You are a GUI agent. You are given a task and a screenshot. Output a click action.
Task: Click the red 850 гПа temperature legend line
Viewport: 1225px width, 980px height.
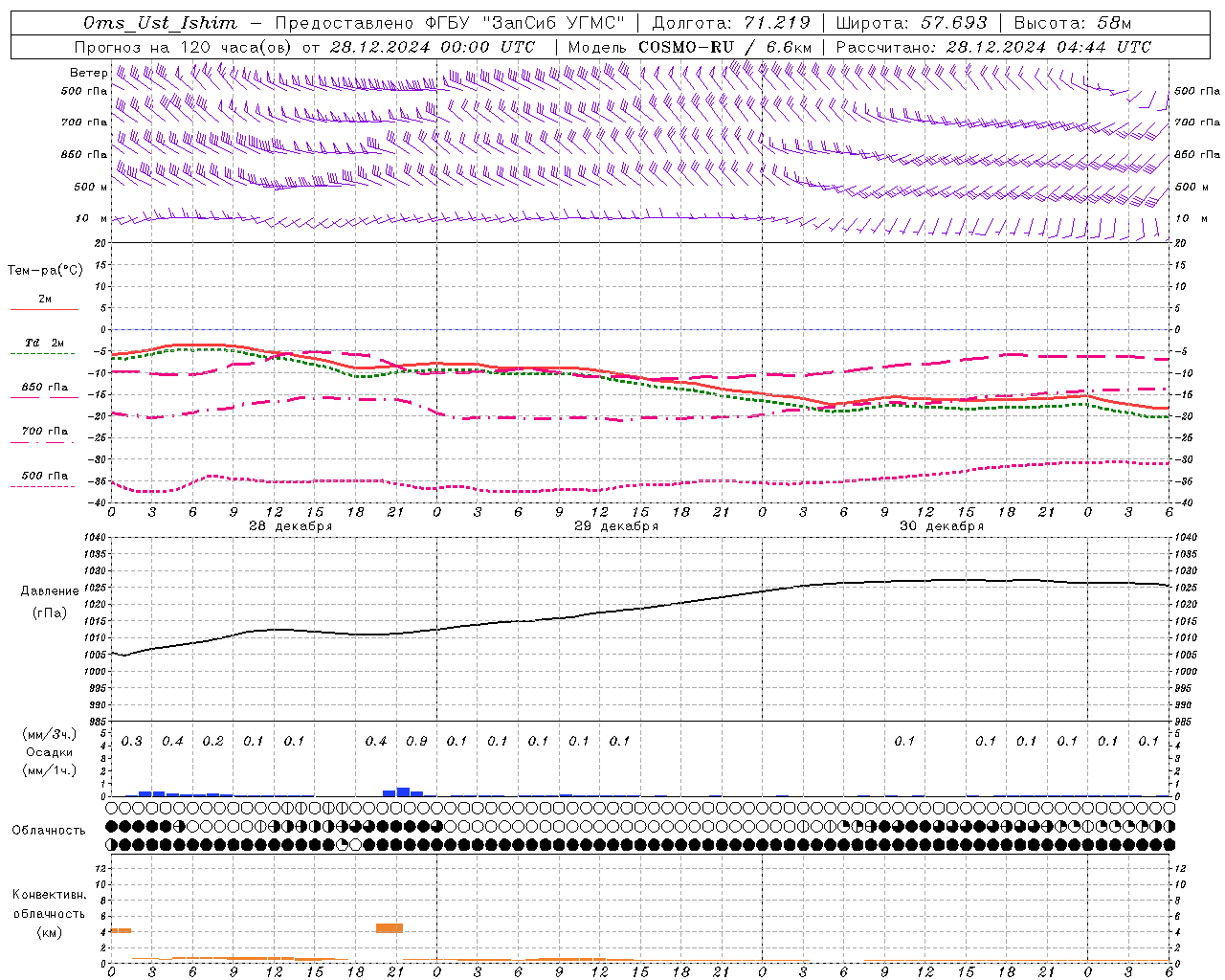(x=44, y=397)
